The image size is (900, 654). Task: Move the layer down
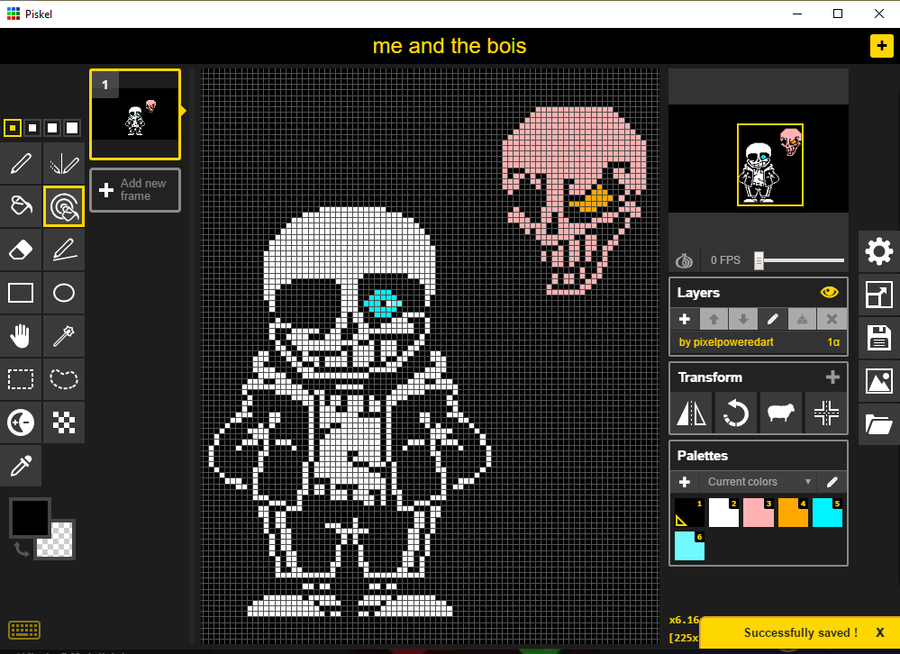pos(743,319)
